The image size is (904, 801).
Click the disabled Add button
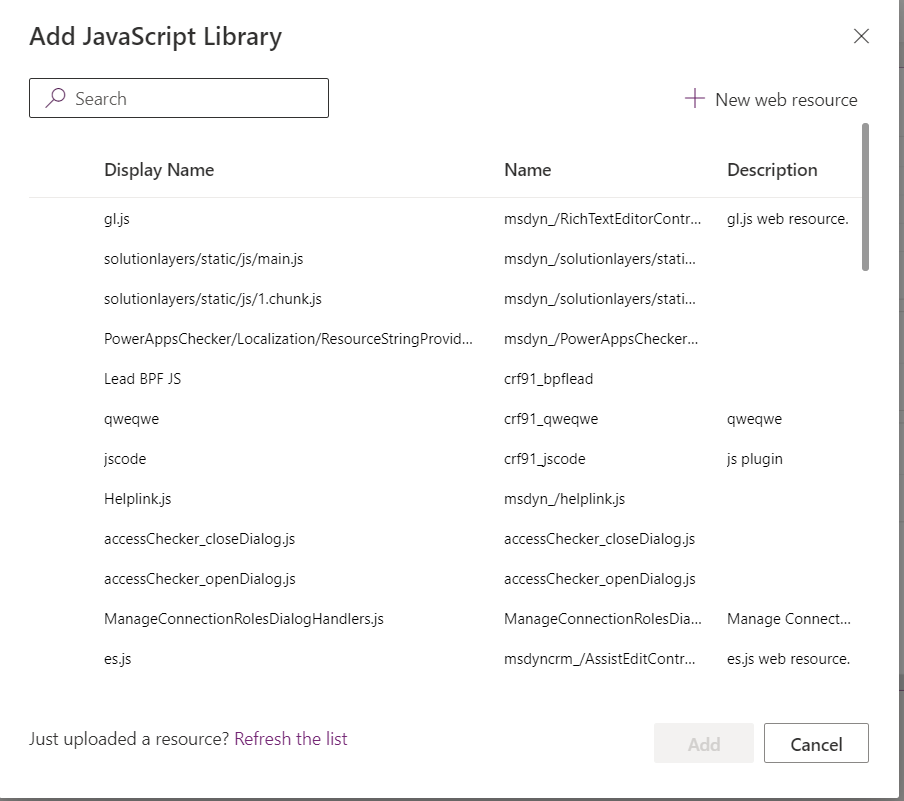click(703, 743)
